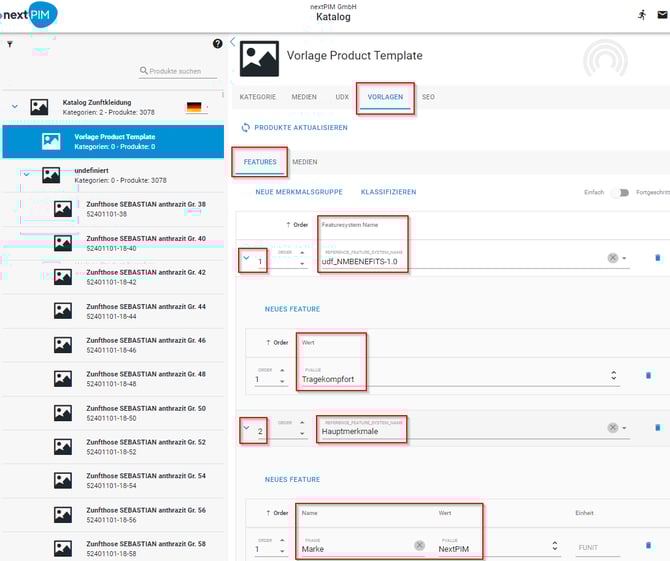Open the Hauptmerkmale dropdown arrow

point(624,428)
